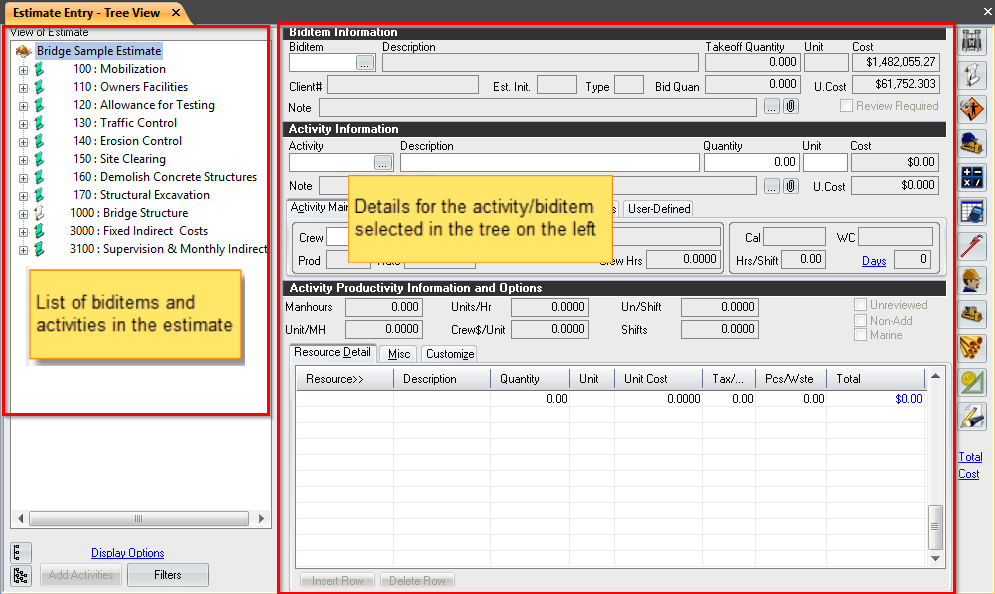Click the collapse tree icon above Add Activities
The width and height of the screenshot is (995, 594).
tap(21, 553)
